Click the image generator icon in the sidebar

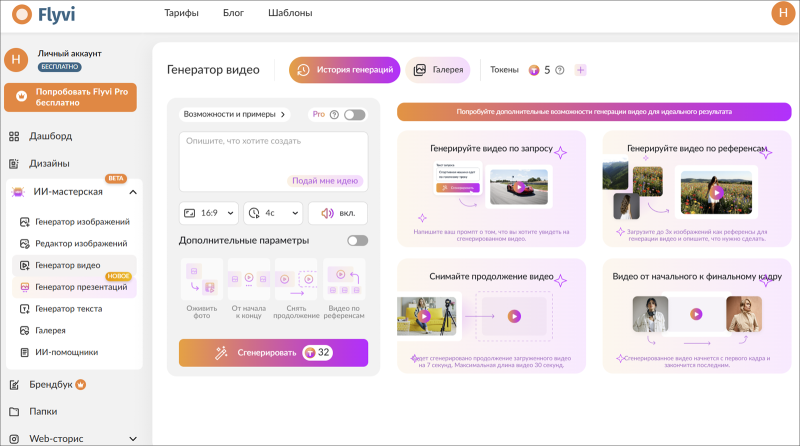[x=24, y=222]
